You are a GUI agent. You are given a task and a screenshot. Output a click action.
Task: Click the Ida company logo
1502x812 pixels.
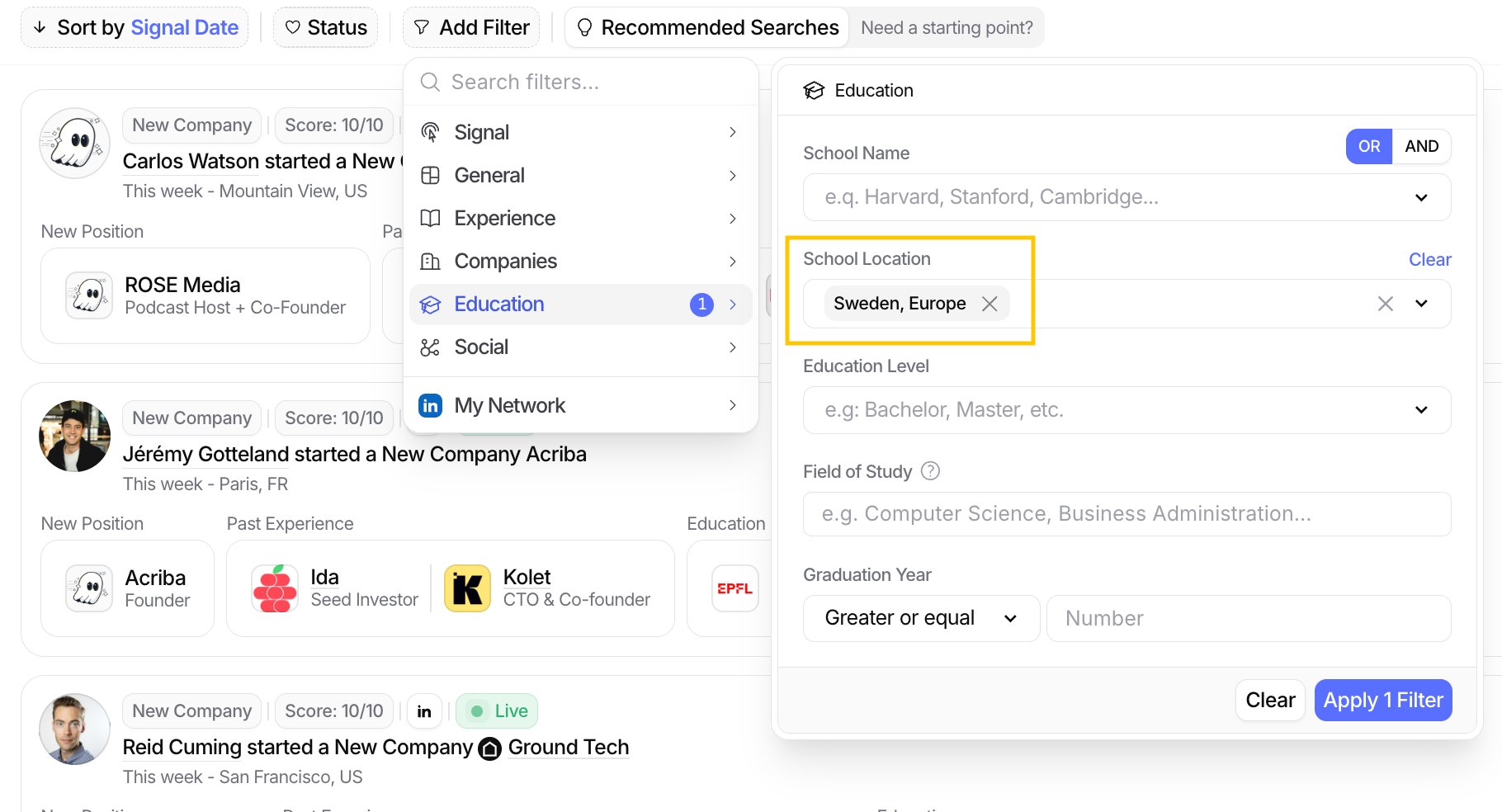(x=275, y=588)
